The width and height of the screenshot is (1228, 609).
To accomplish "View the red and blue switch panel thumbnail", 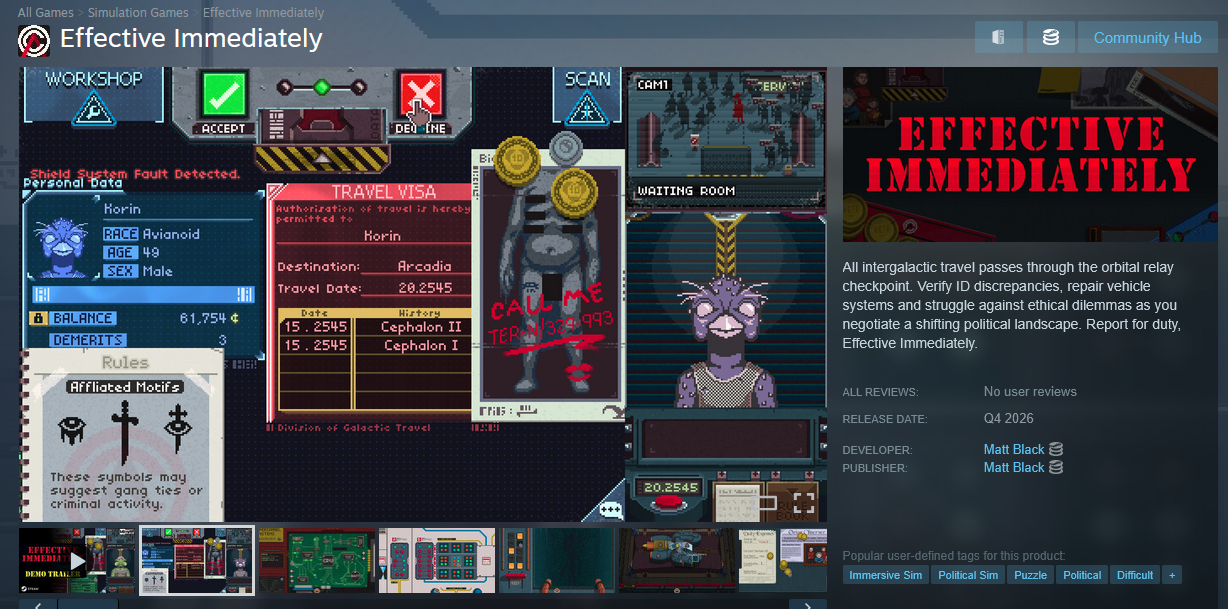I will (x=437, y=561).
